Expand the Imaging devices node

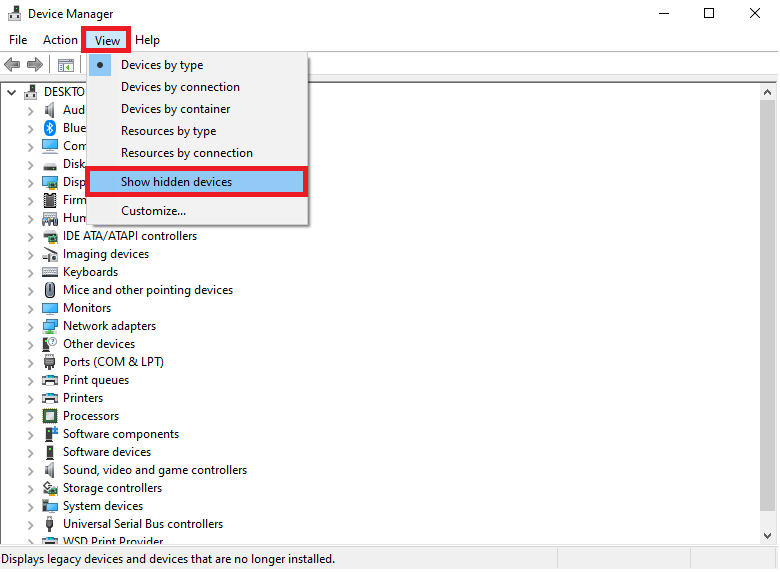tap(31, 255)
